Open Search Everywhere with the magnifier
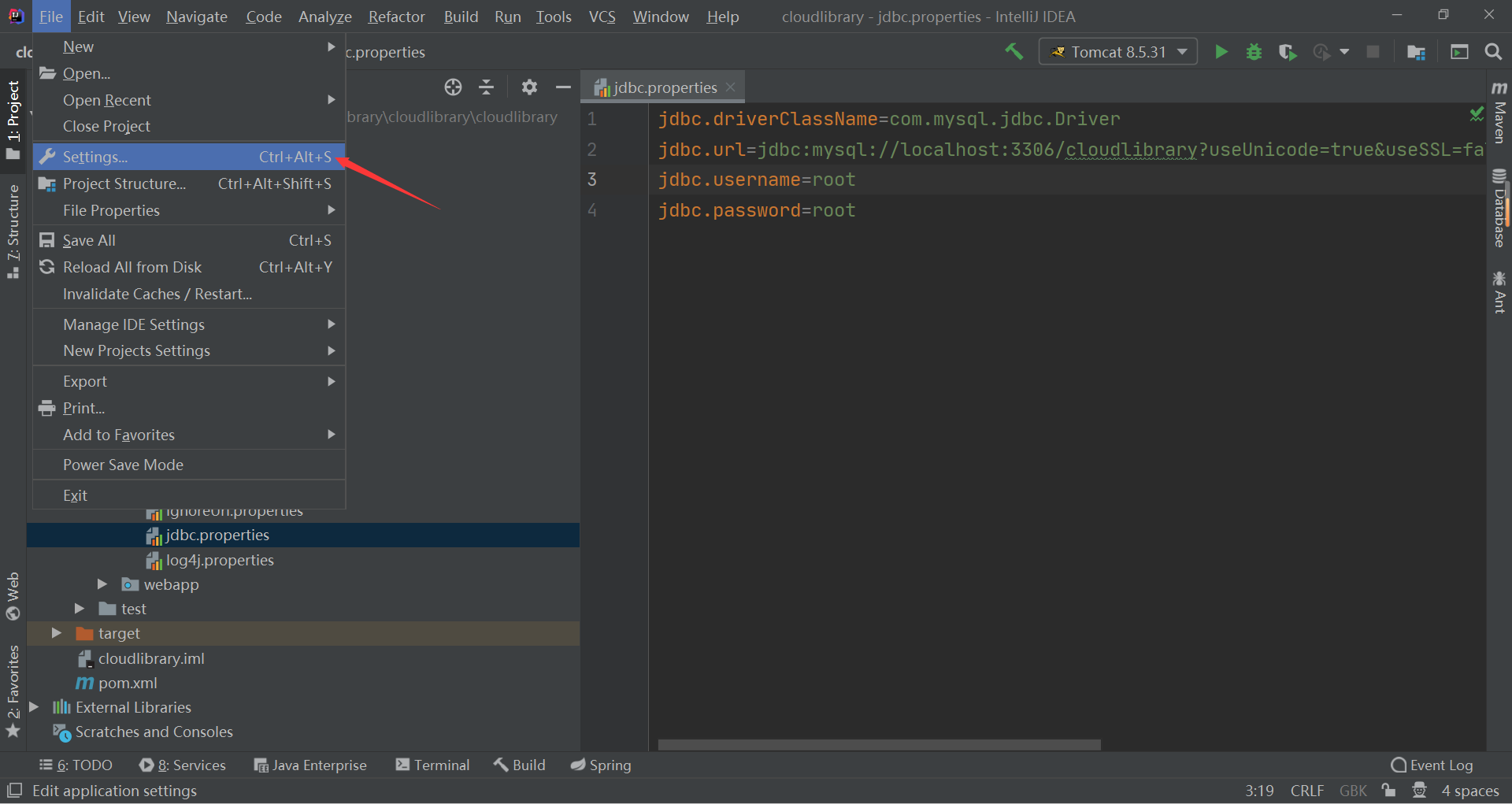 [x=1493, y=51]
